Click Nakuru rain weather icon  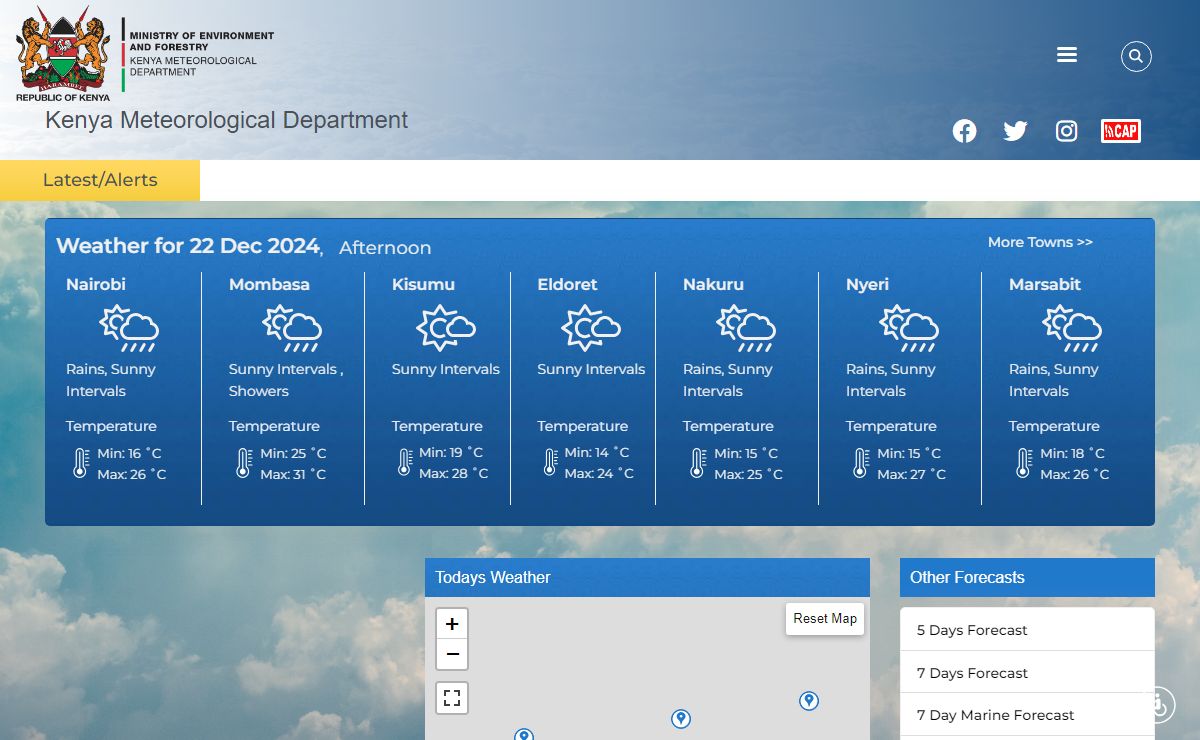coord(746,328)
